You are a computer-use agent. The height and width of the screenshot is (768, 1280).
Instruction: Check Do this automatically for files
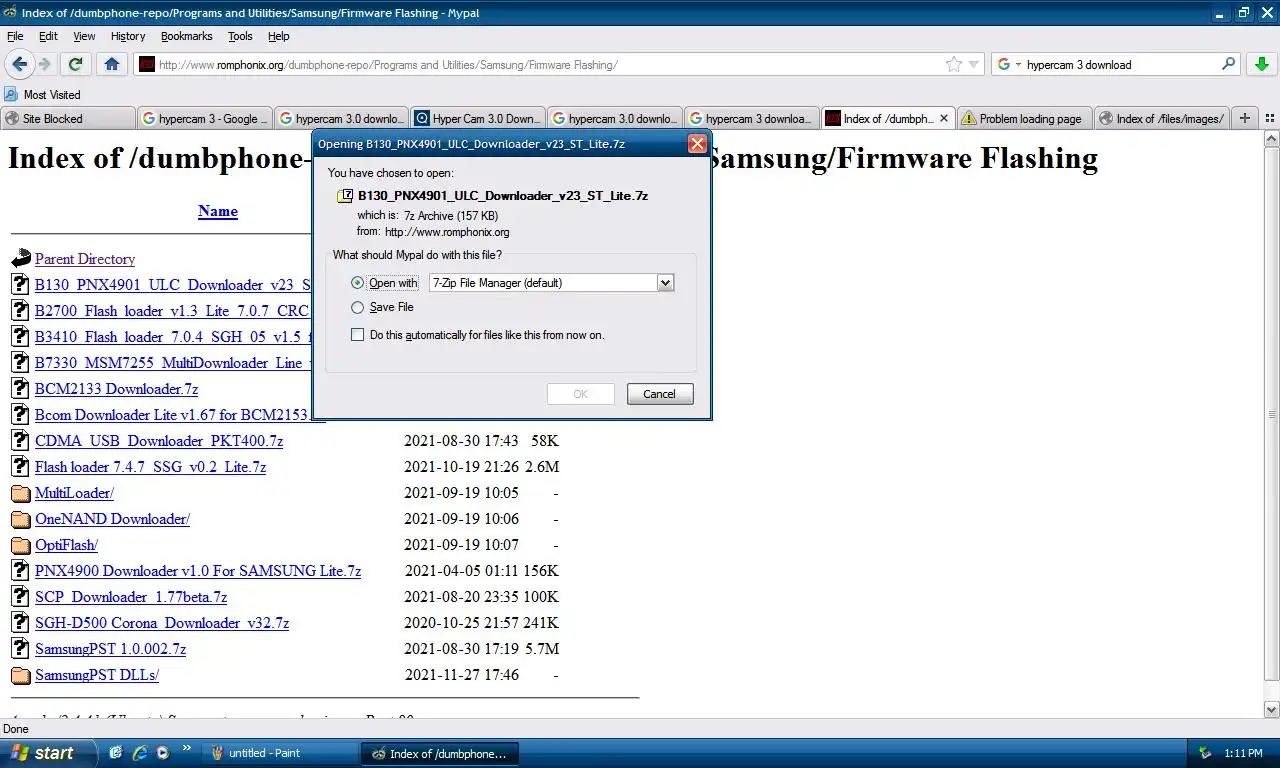(x=358, y=335)
